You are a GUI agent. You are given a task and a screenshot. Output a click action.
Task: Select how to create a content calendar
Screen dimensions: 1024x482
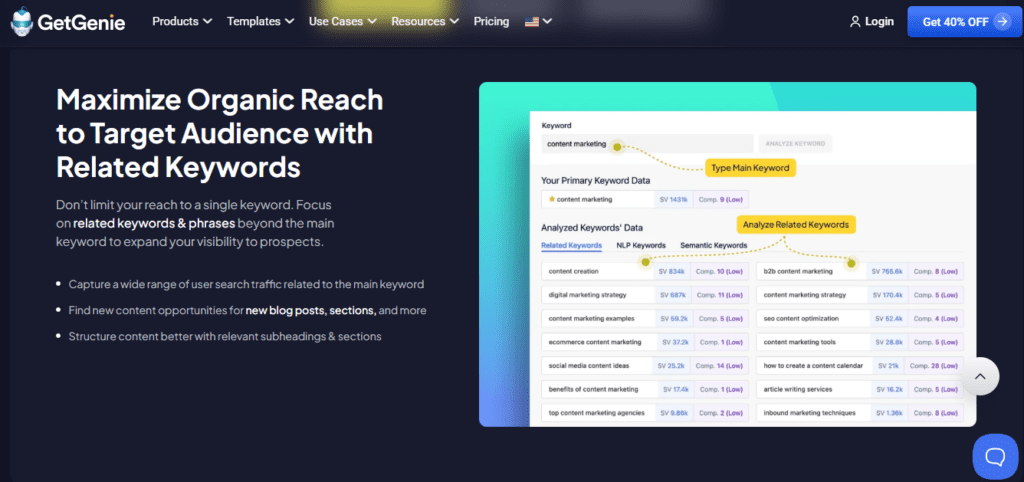(860, 365)
